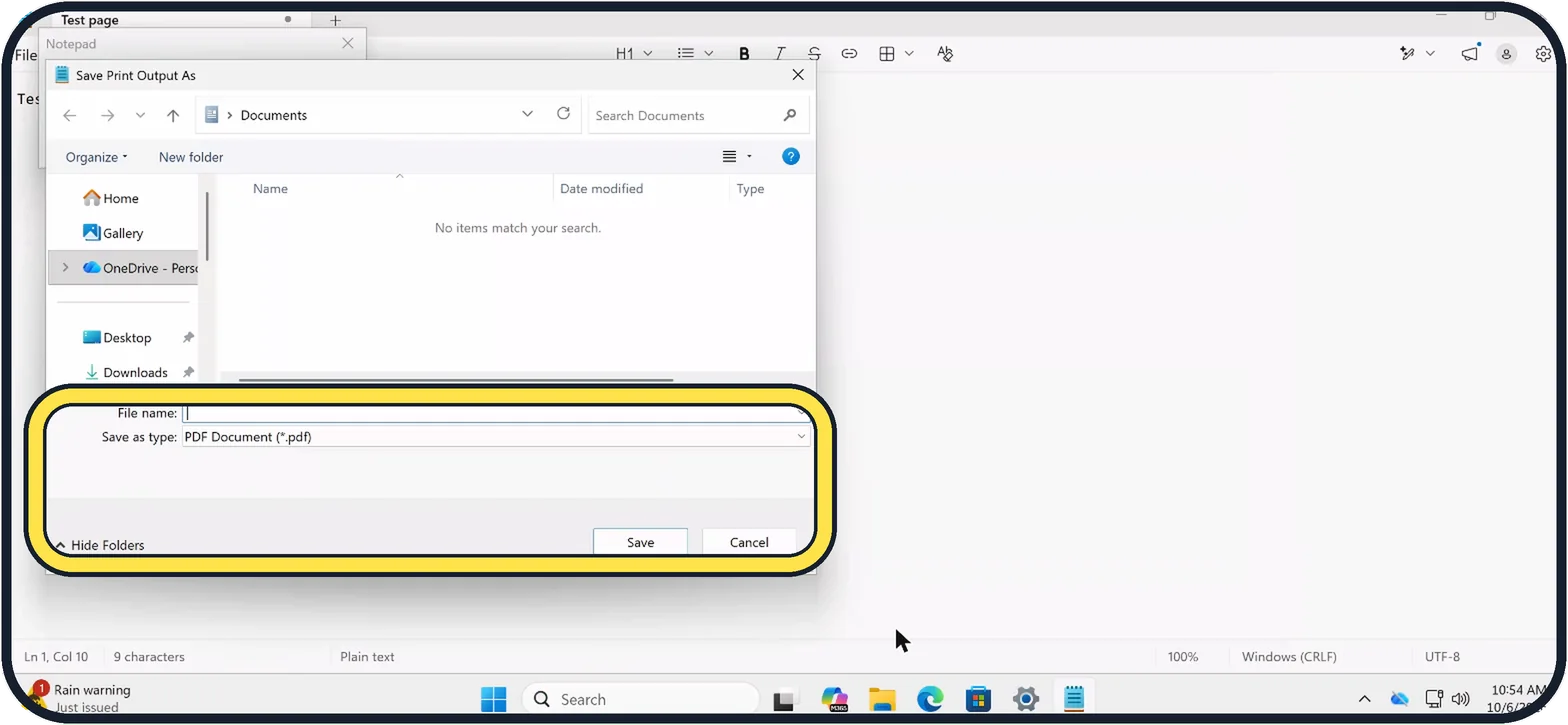
Task: Open the Organize dropdown menu
Action: pyautogui.click(x=96, y=157)
